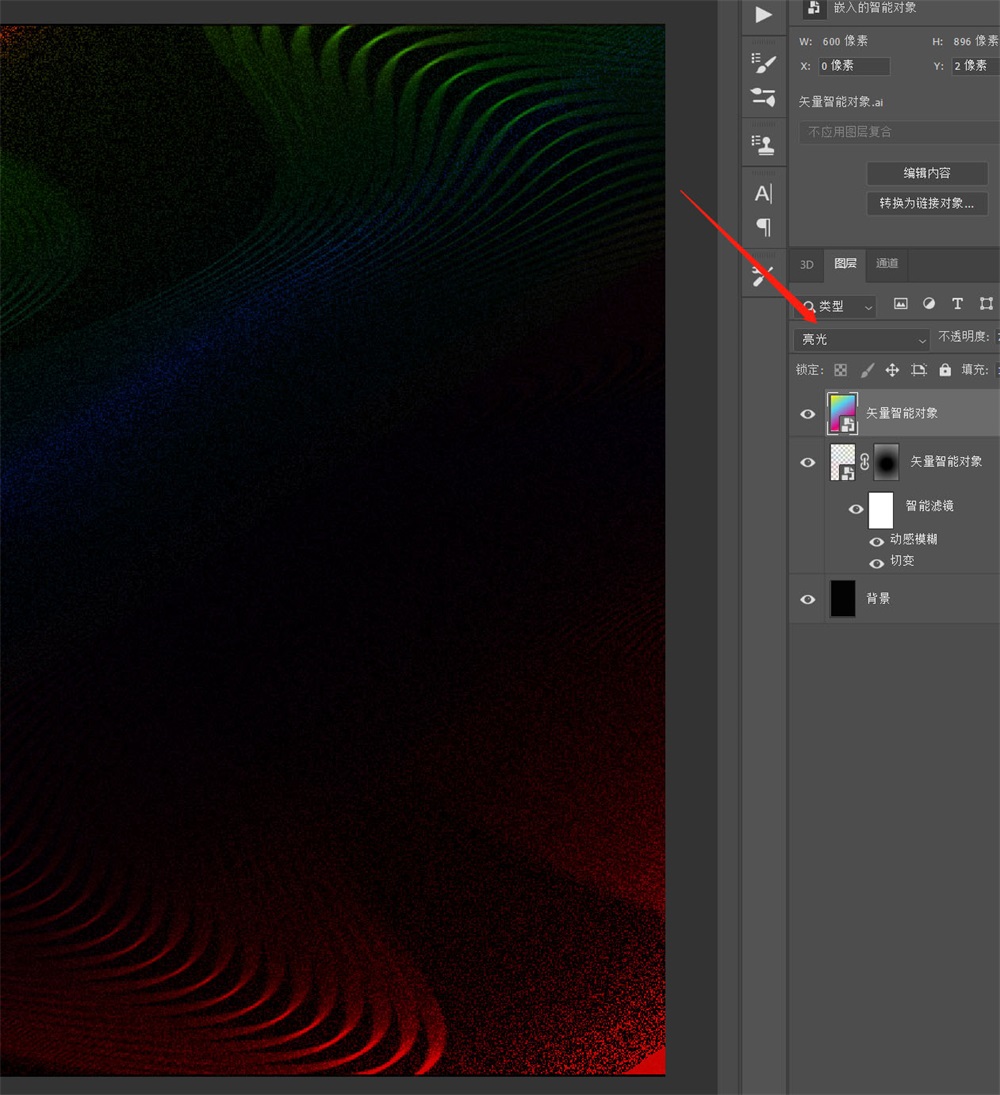Open the Paragraph panel icon
1000x1095 pixels.
point(763,227)
